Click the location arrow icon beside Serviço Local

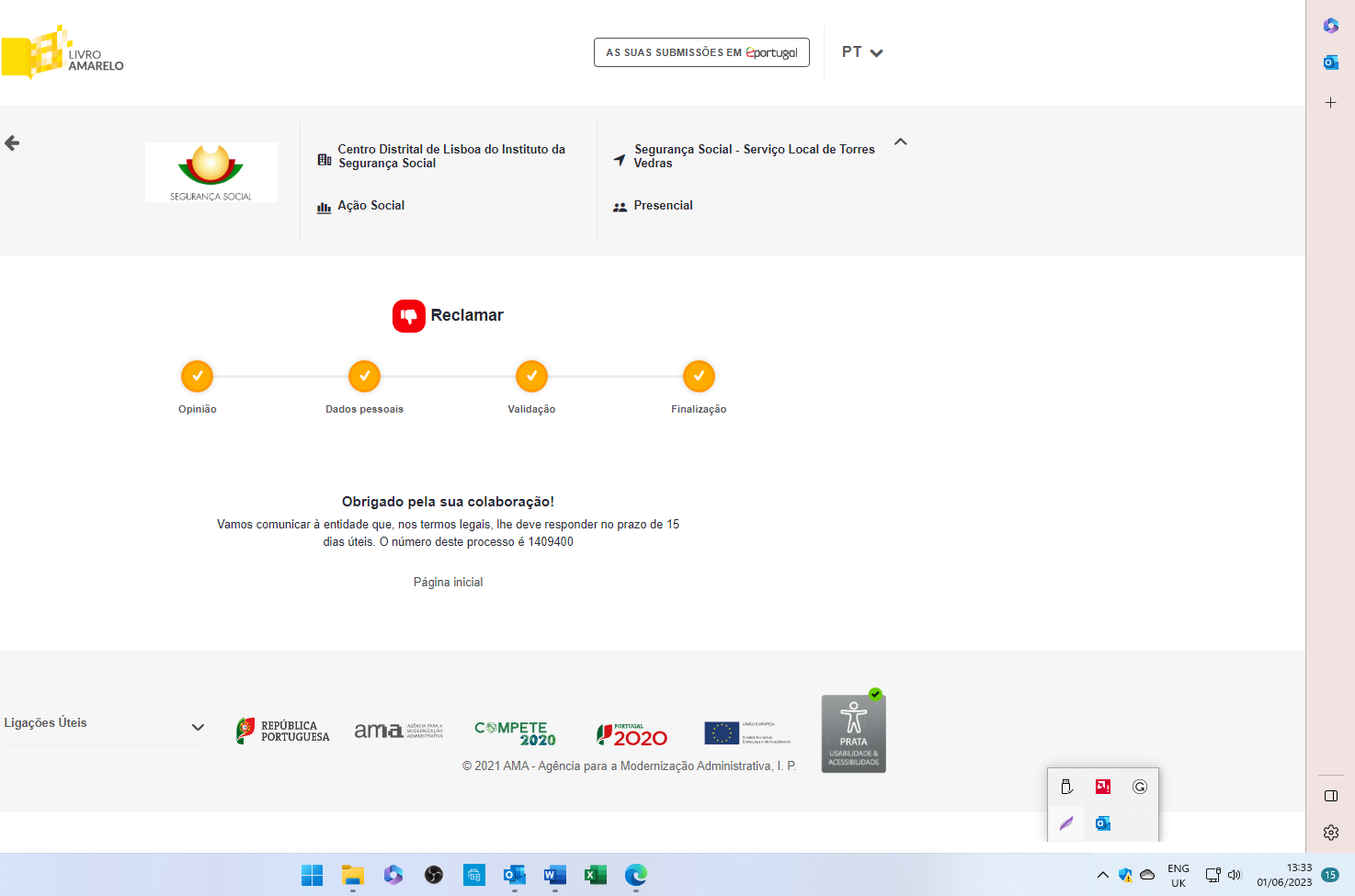pos(620,160)
